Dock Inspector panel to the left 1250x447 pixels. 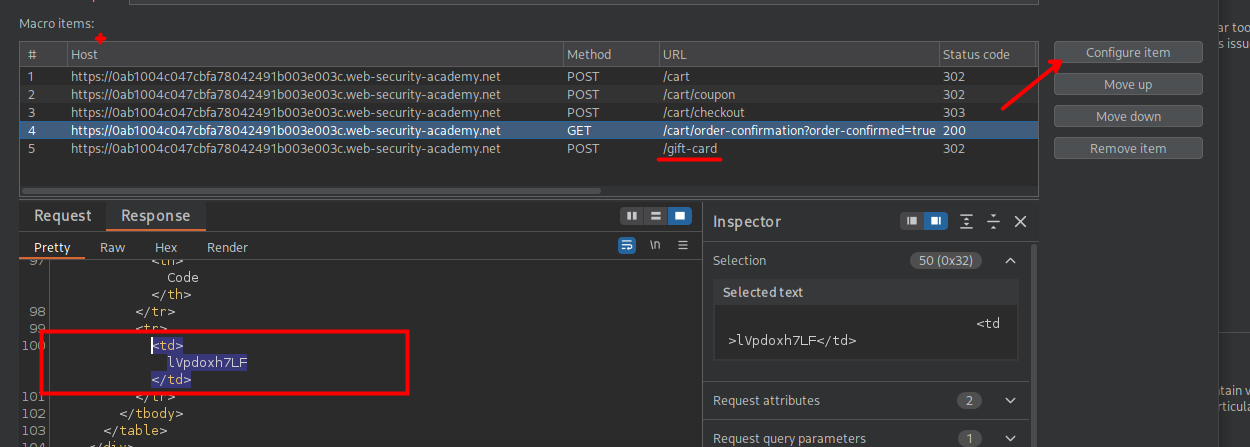tap(913, 221)
